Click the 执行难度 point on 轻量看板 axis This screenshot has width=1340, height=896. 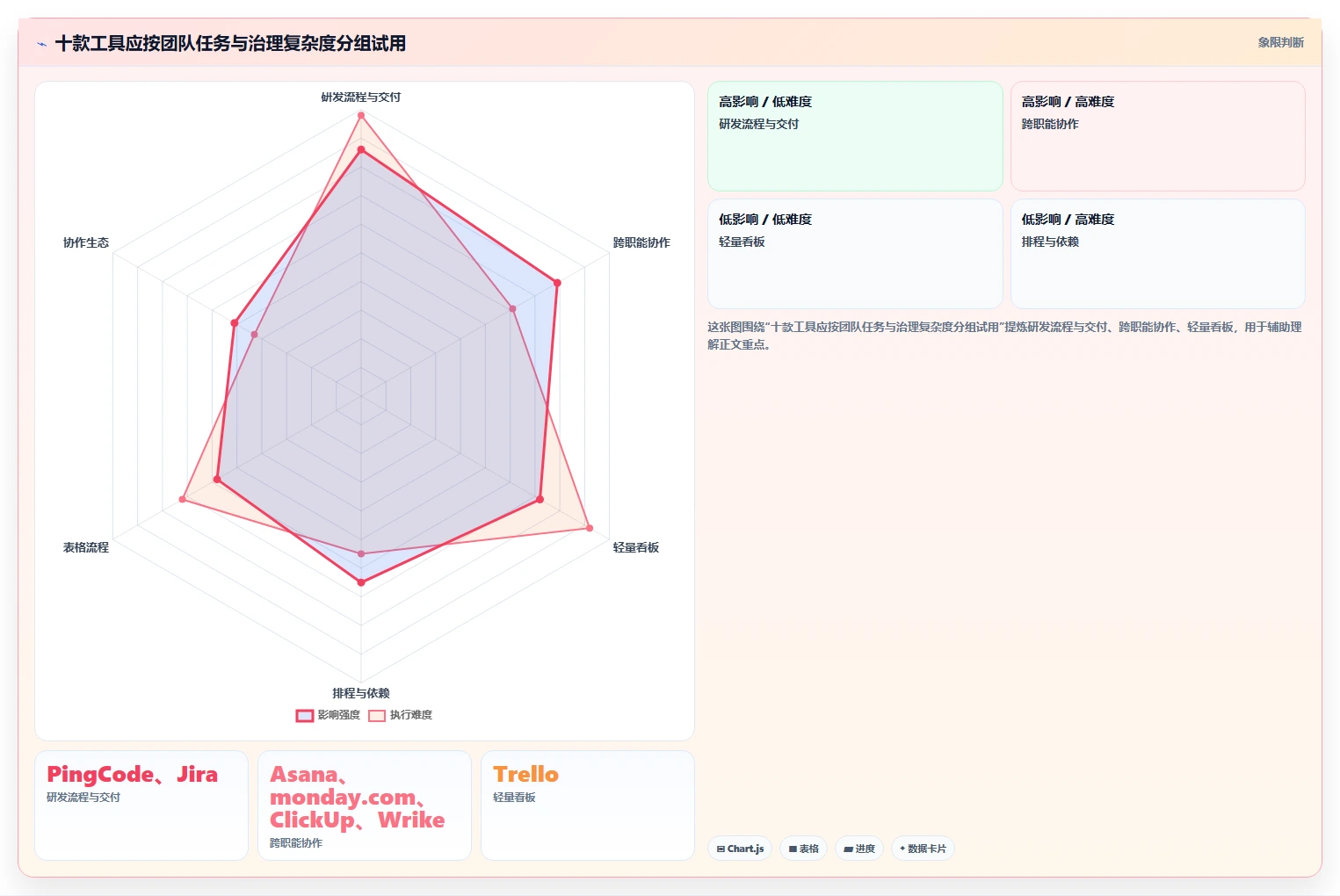(x=590, y=528)
